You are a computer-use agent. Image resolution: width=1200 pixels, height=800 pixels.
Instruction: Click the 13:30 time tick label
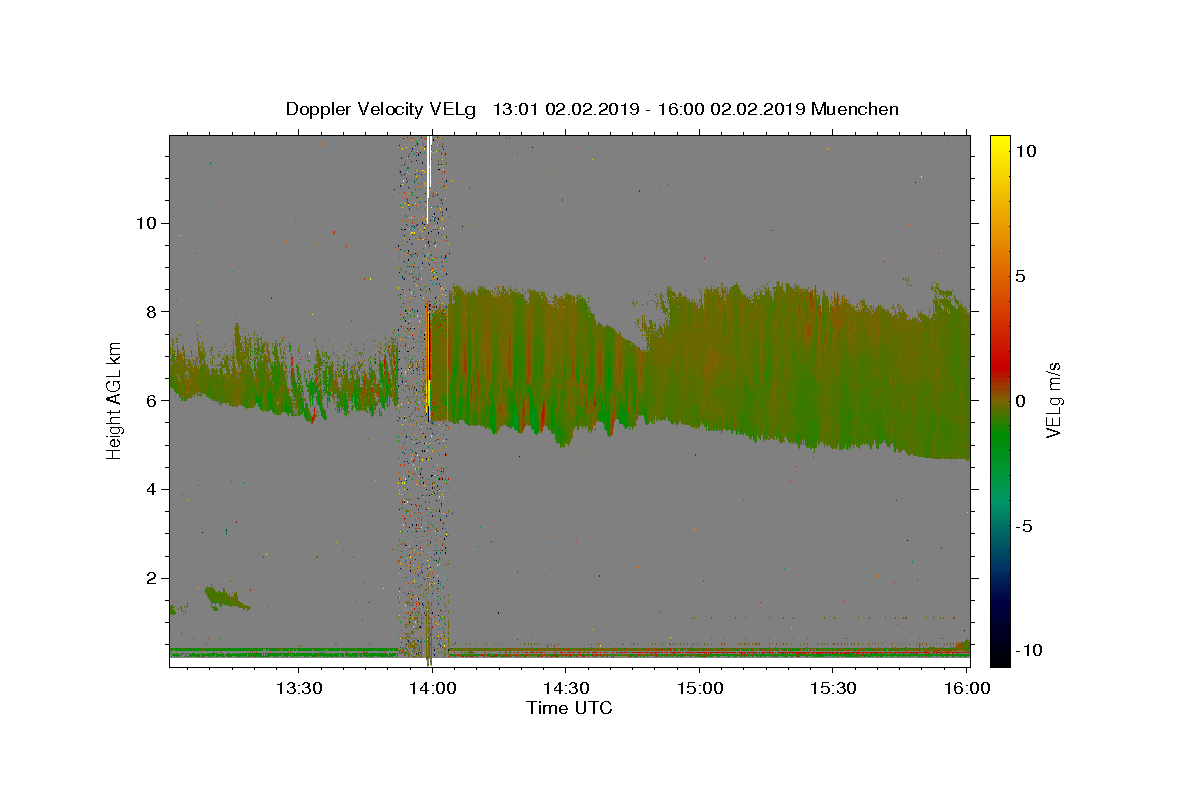299,688
